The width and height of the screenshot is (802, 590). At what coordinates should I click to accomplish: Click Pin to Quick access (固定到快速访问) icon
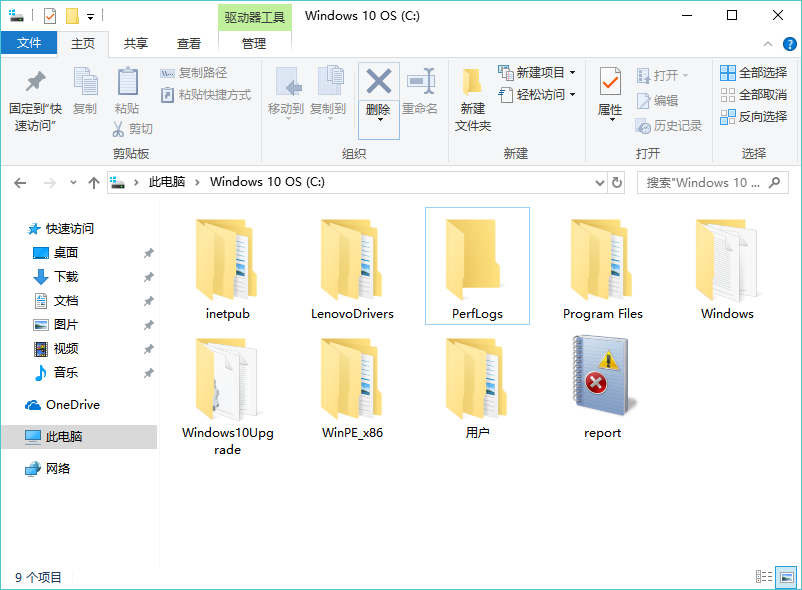tap(35, 84)
